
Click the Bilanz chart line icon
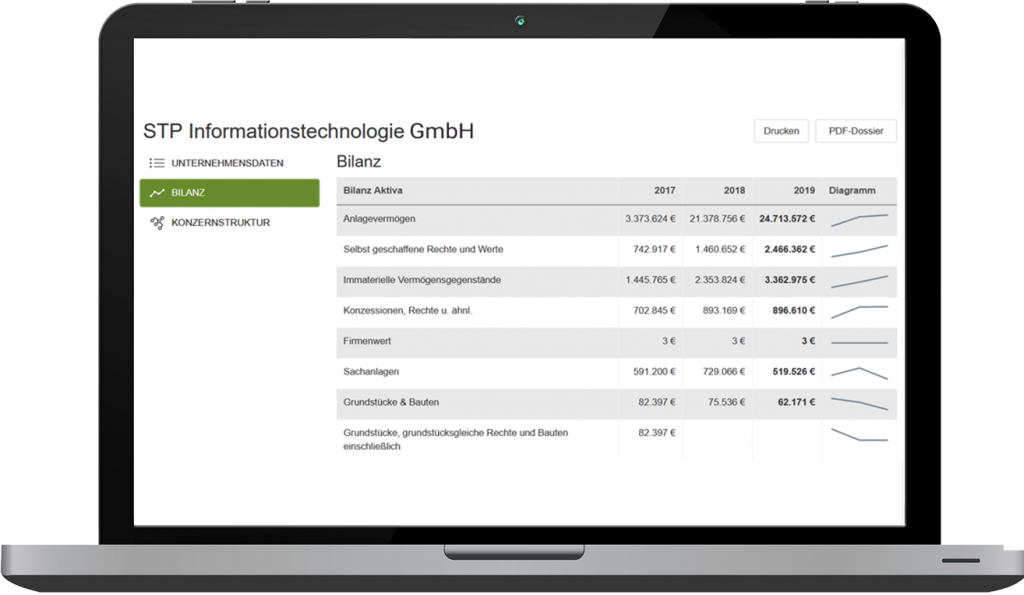(157, 193)
